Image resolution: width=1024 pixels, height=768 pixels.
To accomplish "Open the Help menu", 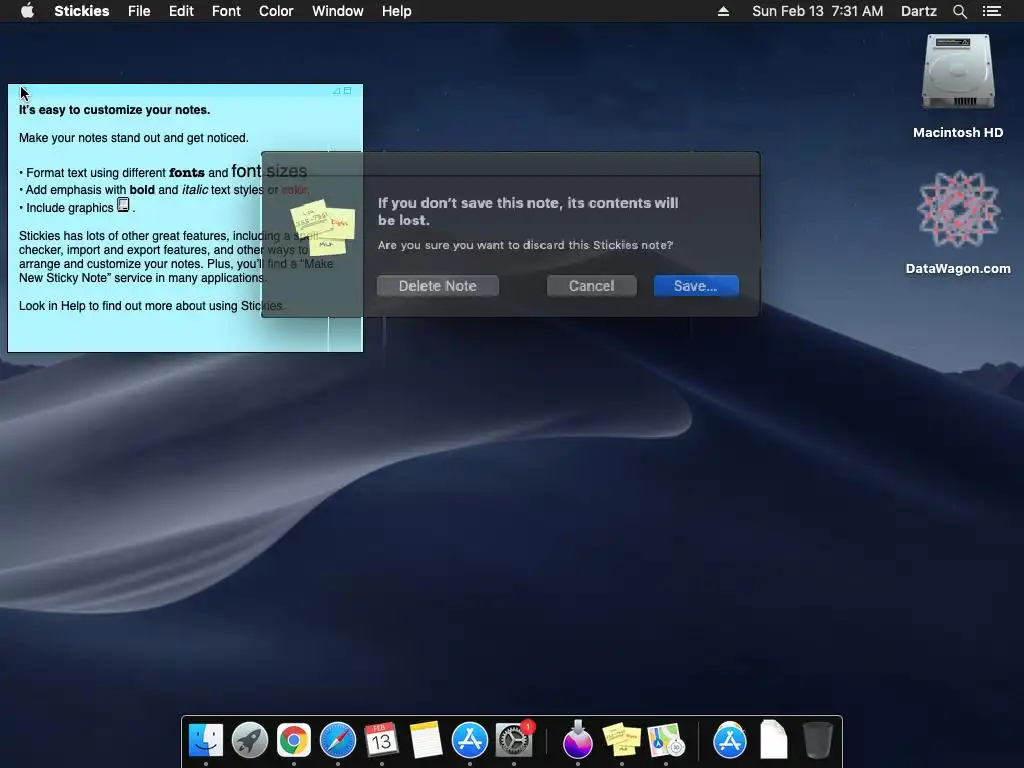I will point(396,11).
